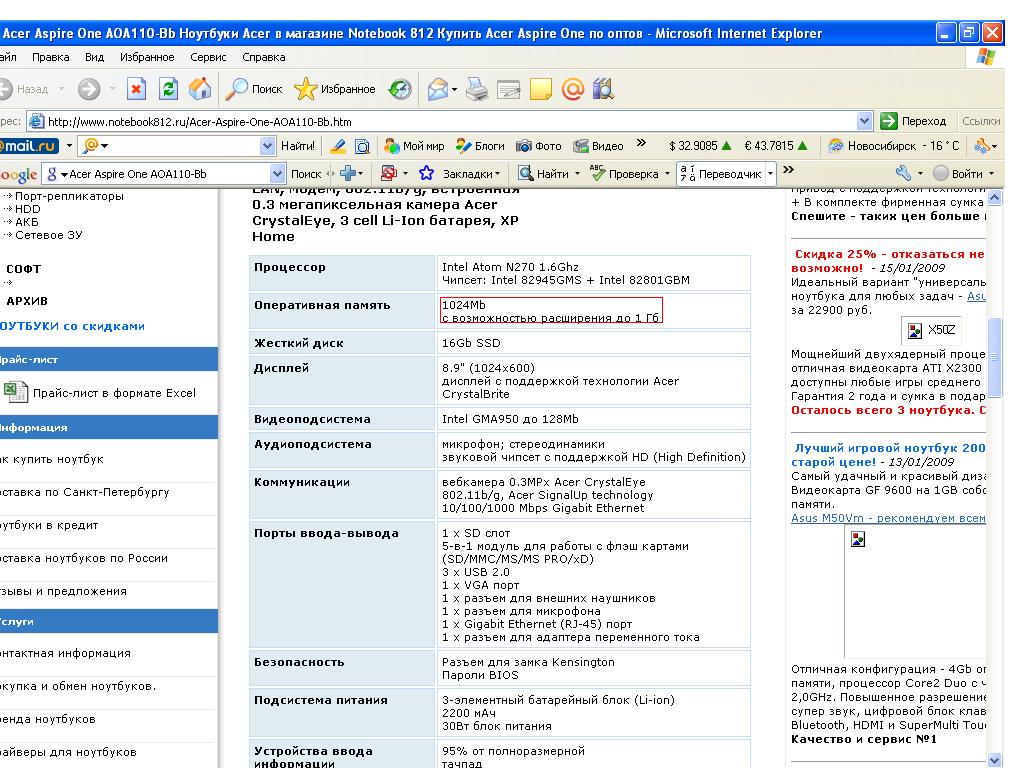Viewport: 1024px width, 768px height.
Task: Click the 16Gb SSD value cell
Action: click(594, 343)
